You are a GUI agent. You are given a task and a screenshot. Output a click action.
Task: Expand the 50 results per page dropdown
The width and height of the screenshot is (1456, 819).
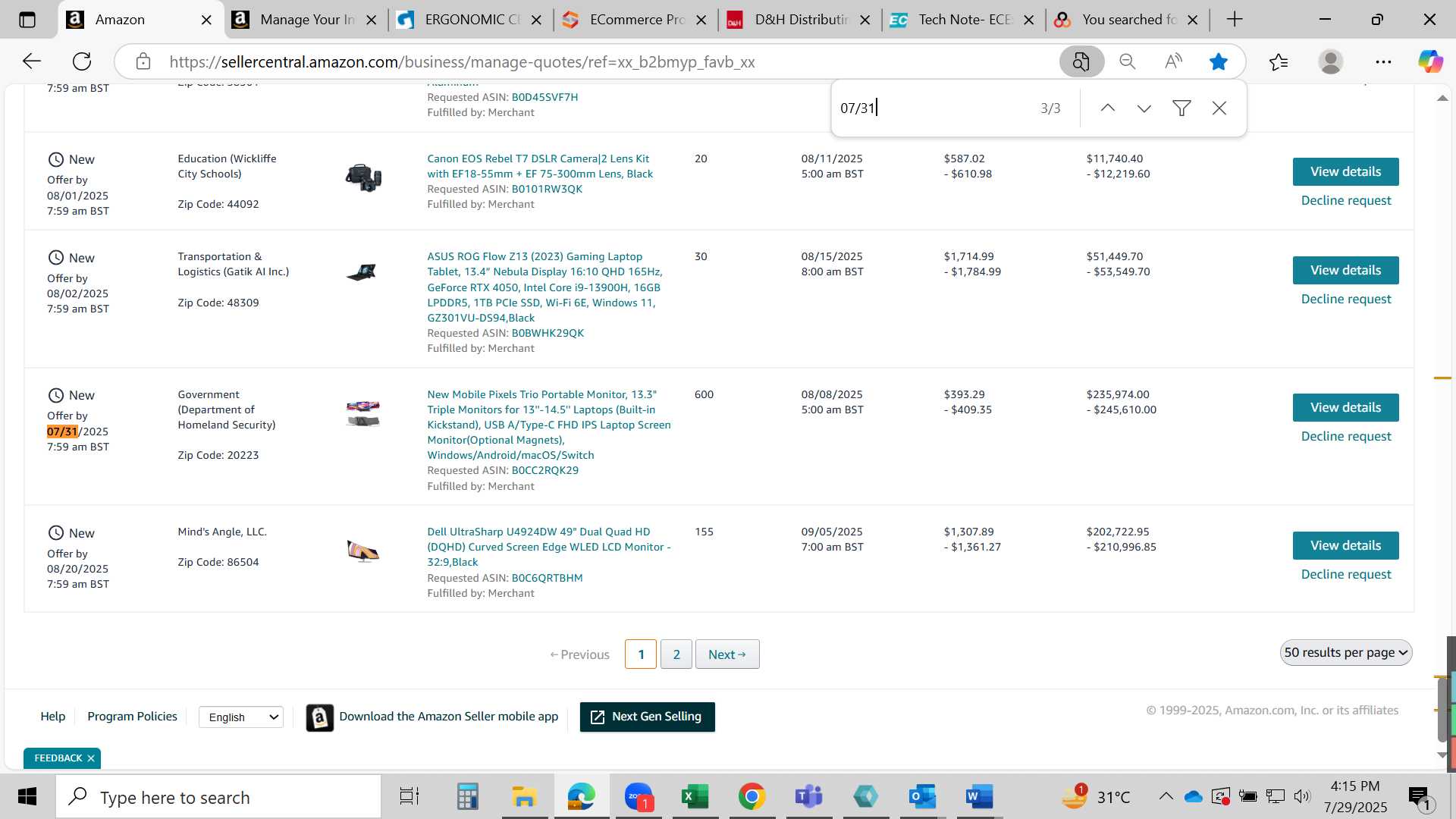1346,653
